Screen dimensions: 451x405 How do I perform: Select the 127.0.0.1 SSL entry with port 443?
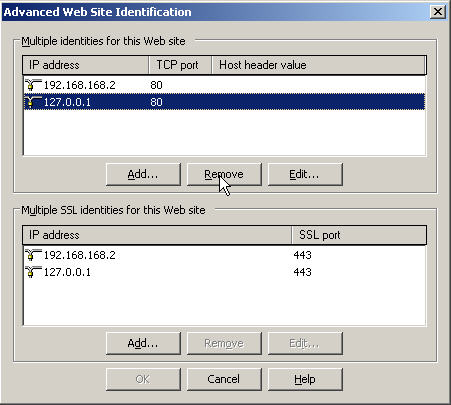pos(224,272)
